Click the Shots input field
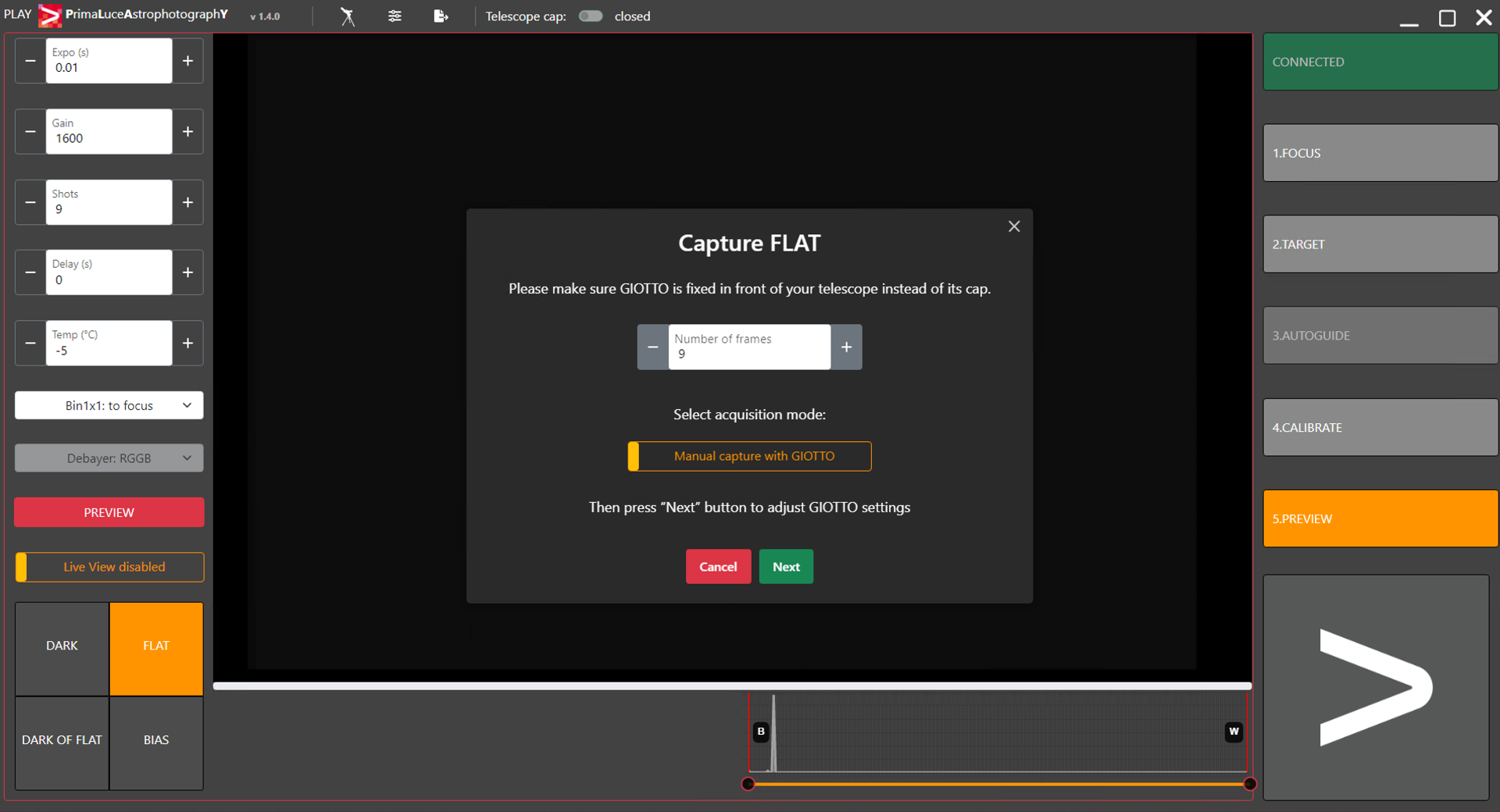 pos(109,202)
